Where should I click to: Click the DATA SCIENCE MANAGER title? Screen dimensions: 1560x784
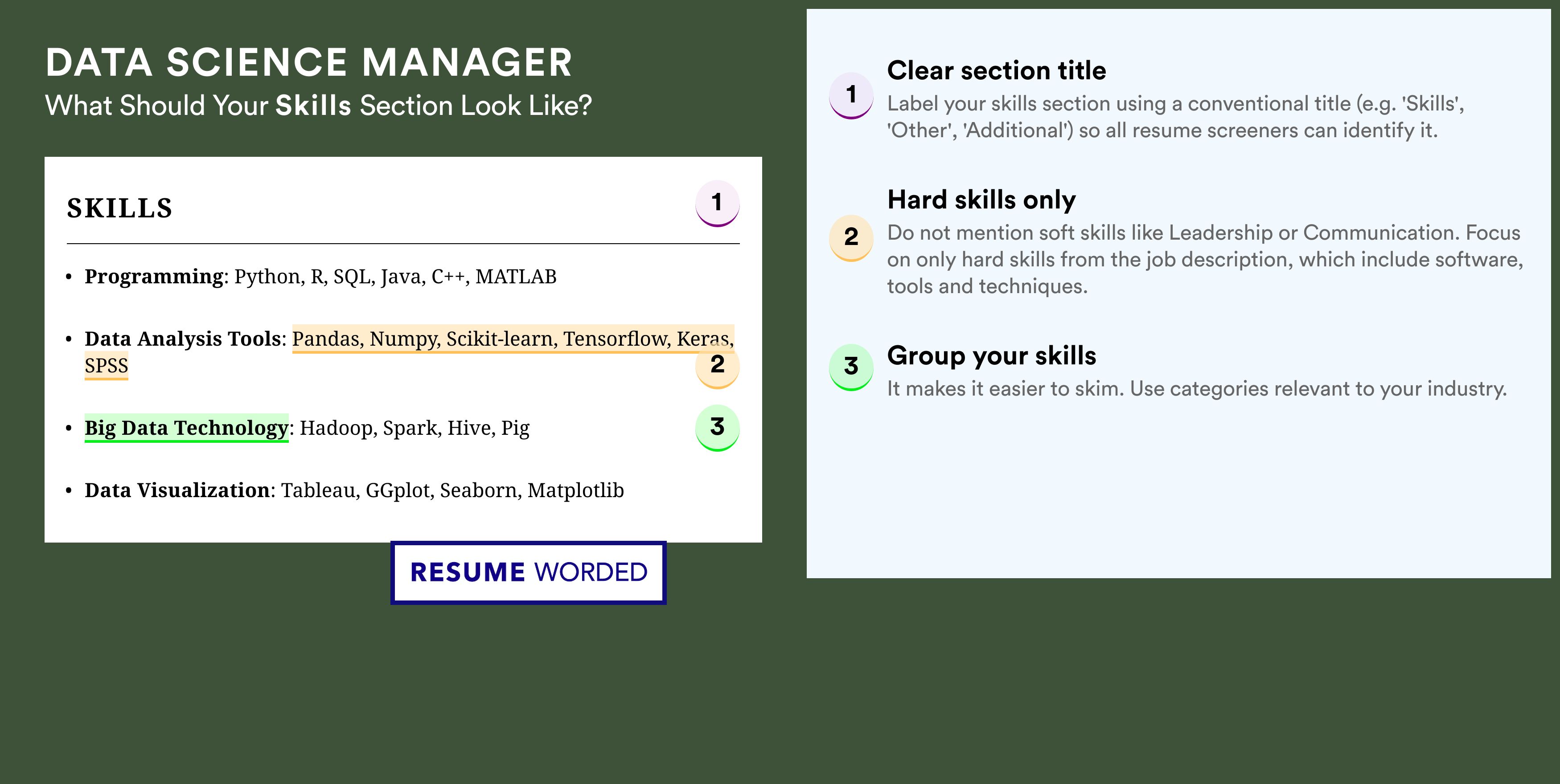click(x=309, y=62)
